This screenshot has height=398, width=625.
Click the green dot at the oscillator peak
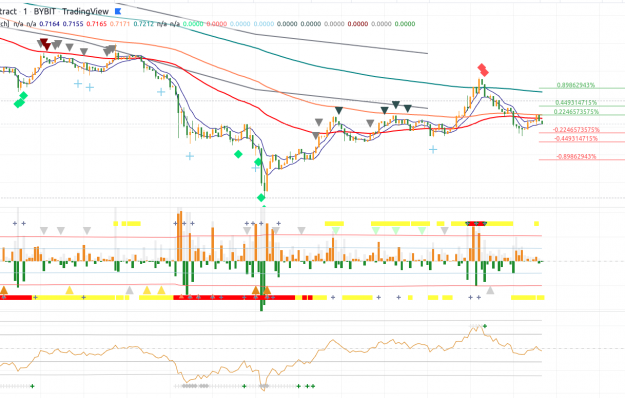(x=485, y=326)
